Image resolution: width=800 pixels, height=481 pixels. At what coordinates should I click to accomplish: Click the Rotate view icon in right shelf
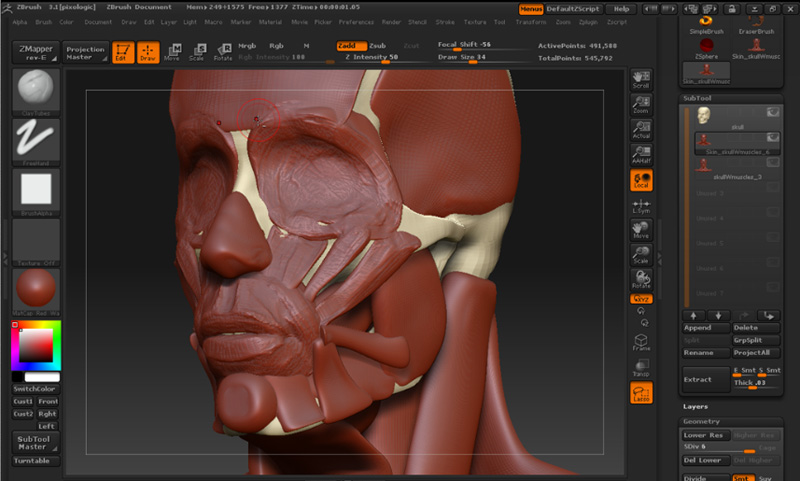[x=641, y=280]
